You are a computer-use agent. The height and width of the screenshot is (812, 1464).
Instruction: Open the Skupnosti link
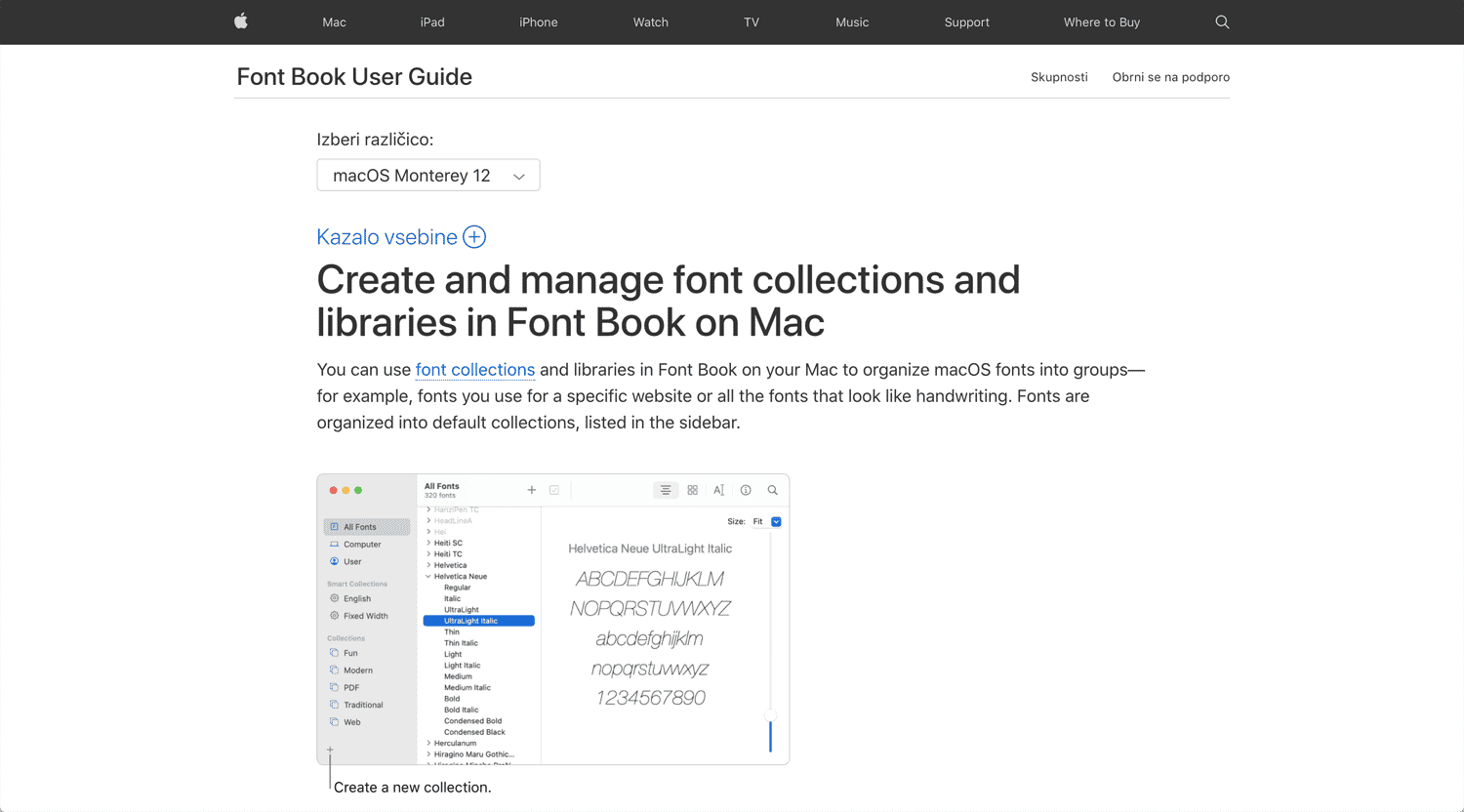[x=1059, y=77]
